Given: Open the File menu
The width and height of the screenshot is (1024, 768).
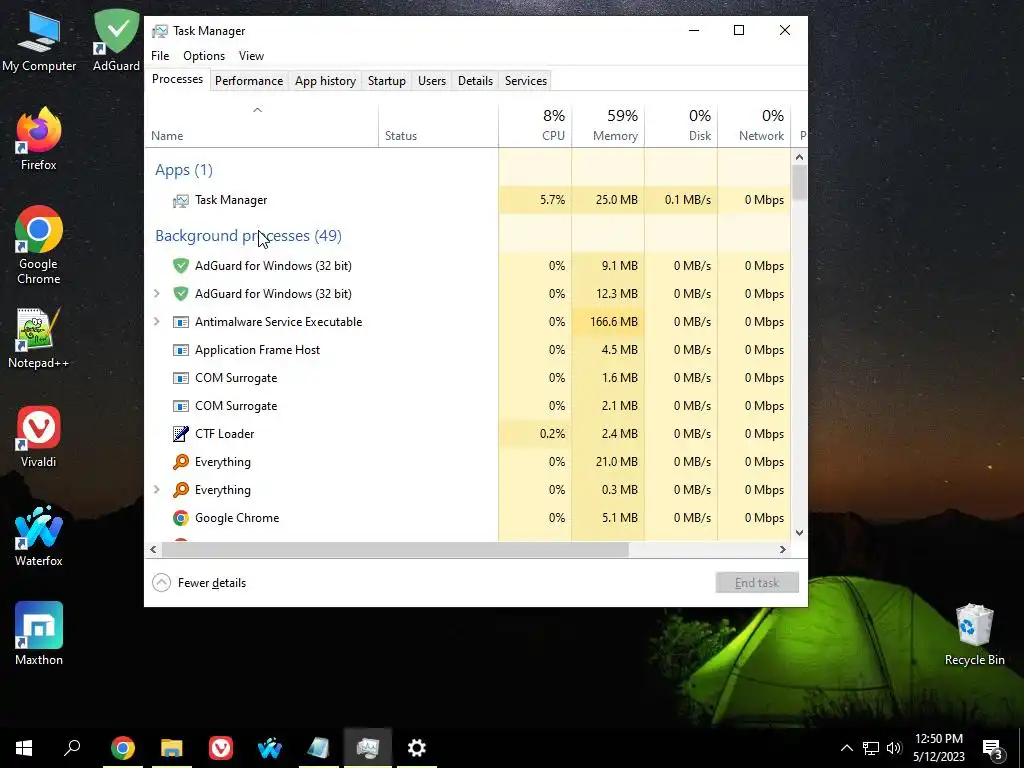Looking at the screenshot, I should point(160,56).
